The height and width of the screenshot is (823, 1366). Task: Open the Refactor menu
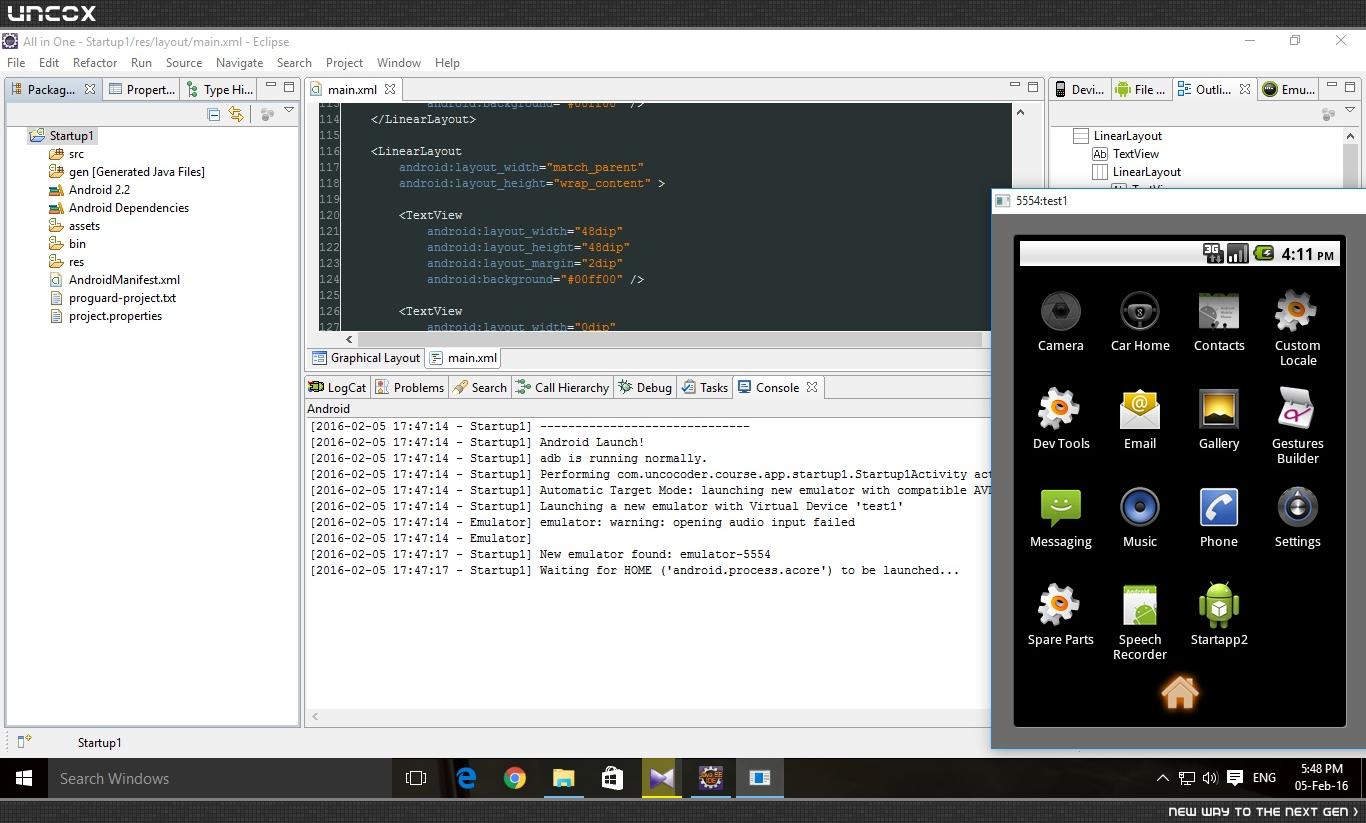point(95,62)
